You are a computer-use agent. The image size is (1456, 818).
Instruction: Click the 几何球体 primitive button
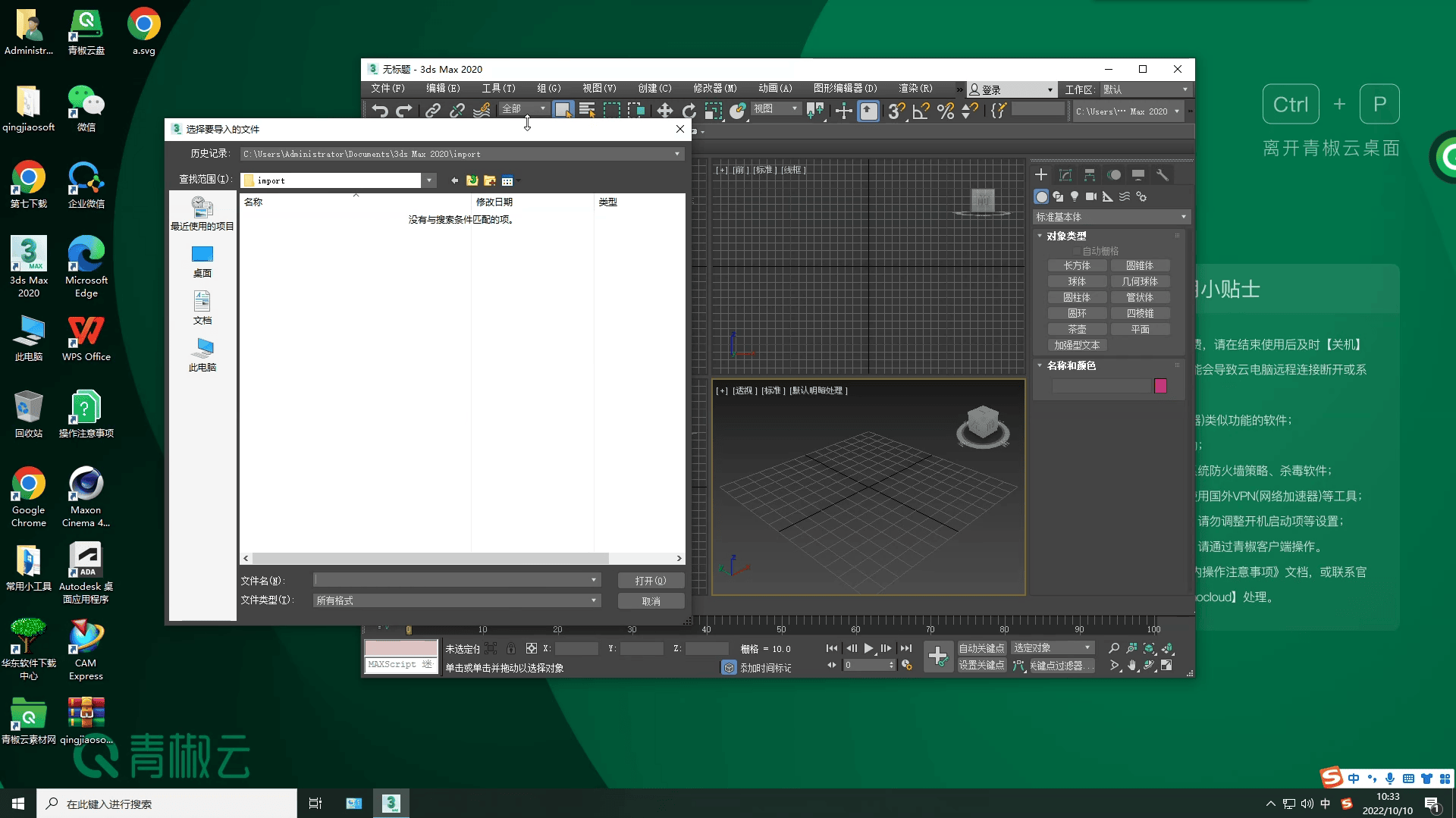point(1140,281)
